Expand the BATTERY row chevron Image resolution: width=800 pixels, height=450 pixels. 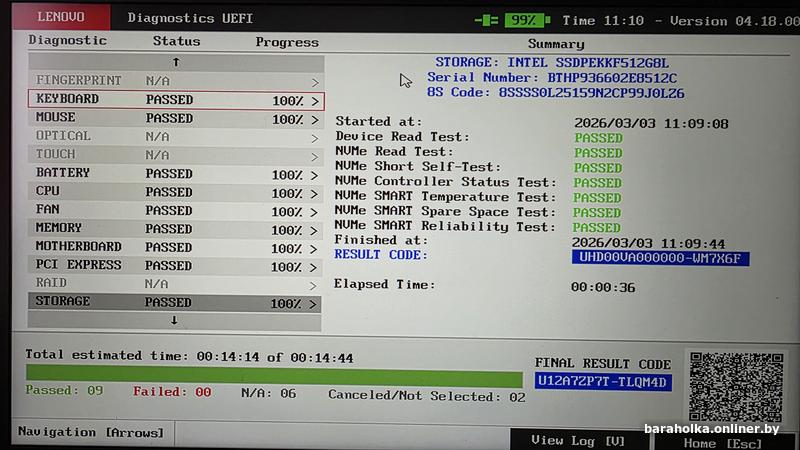(x=314, y=176)
